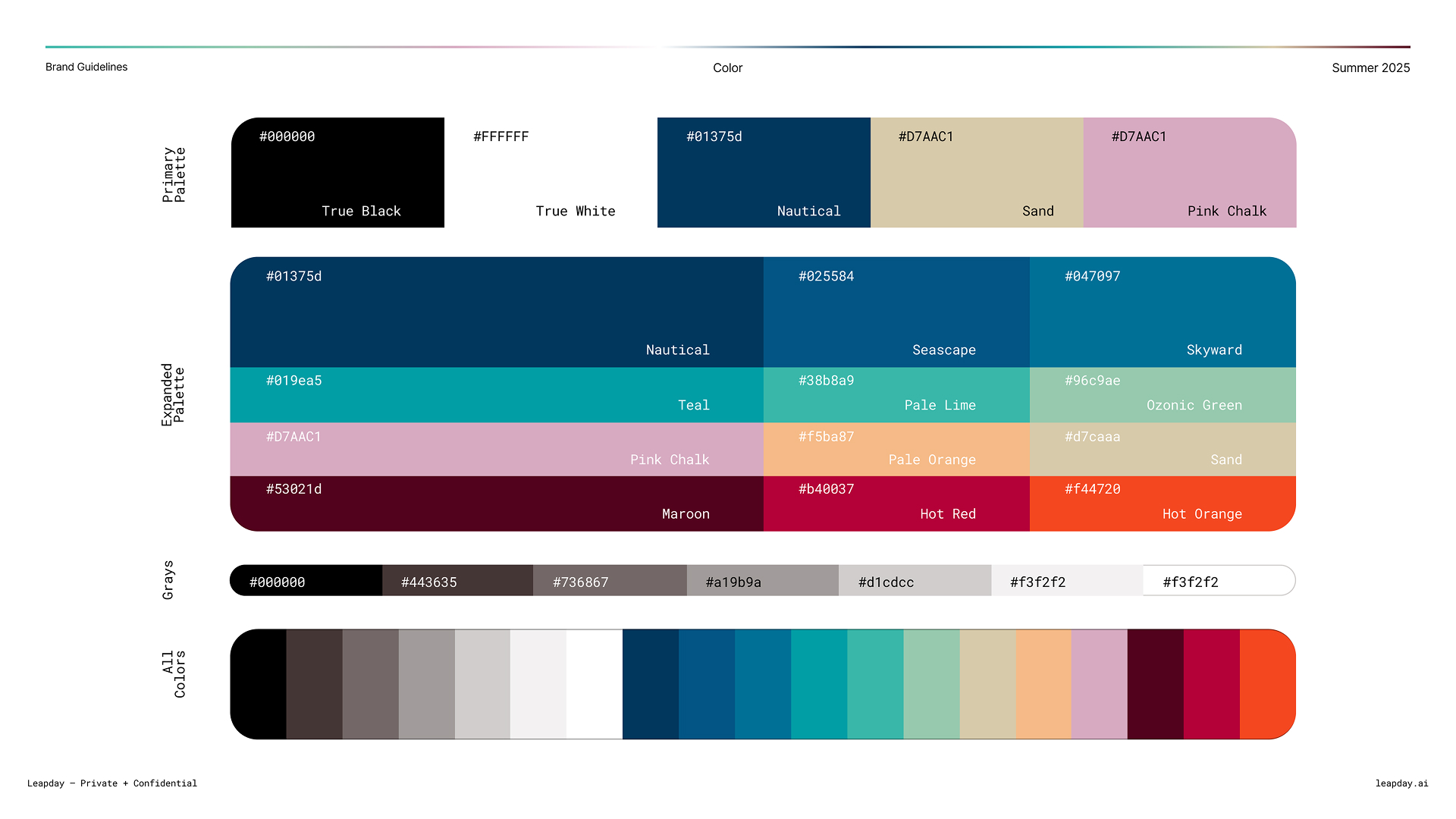Select the True White primary swatch
Image resolution: width=1456 pixels, height=819 pixels.
tap(551, 173)
